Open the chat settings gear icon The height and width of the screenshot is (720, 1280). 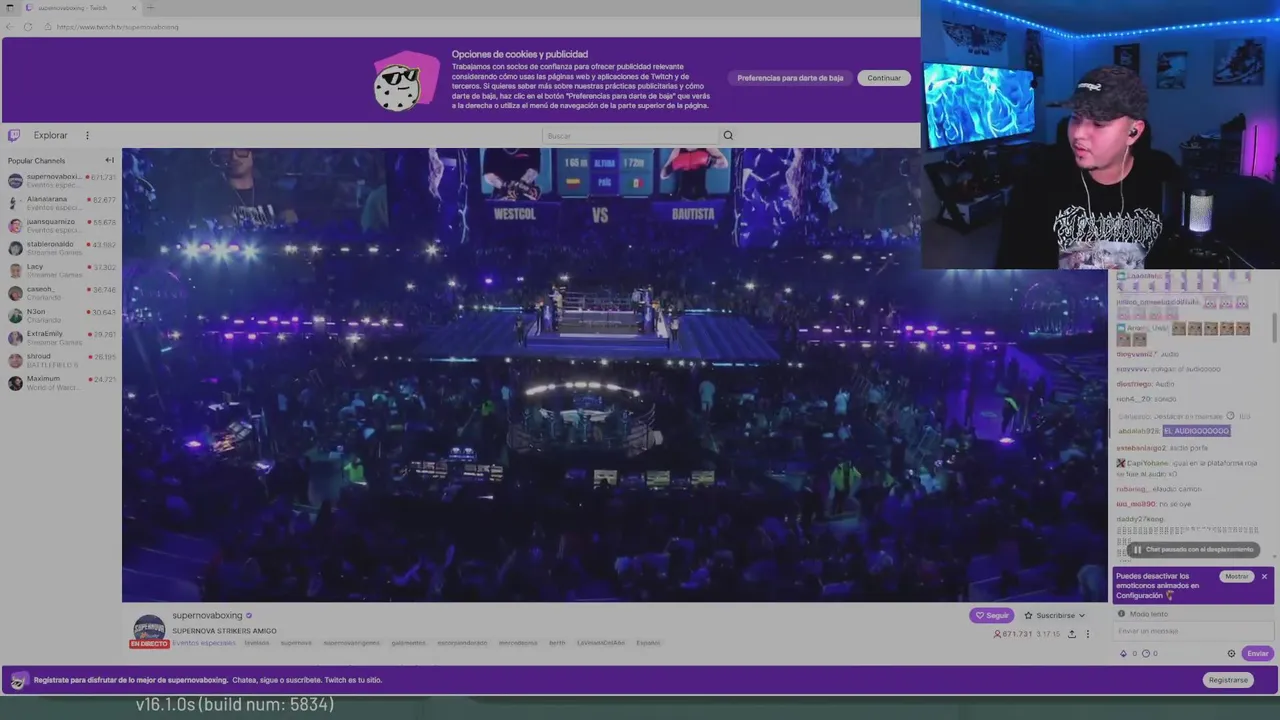1232,653
